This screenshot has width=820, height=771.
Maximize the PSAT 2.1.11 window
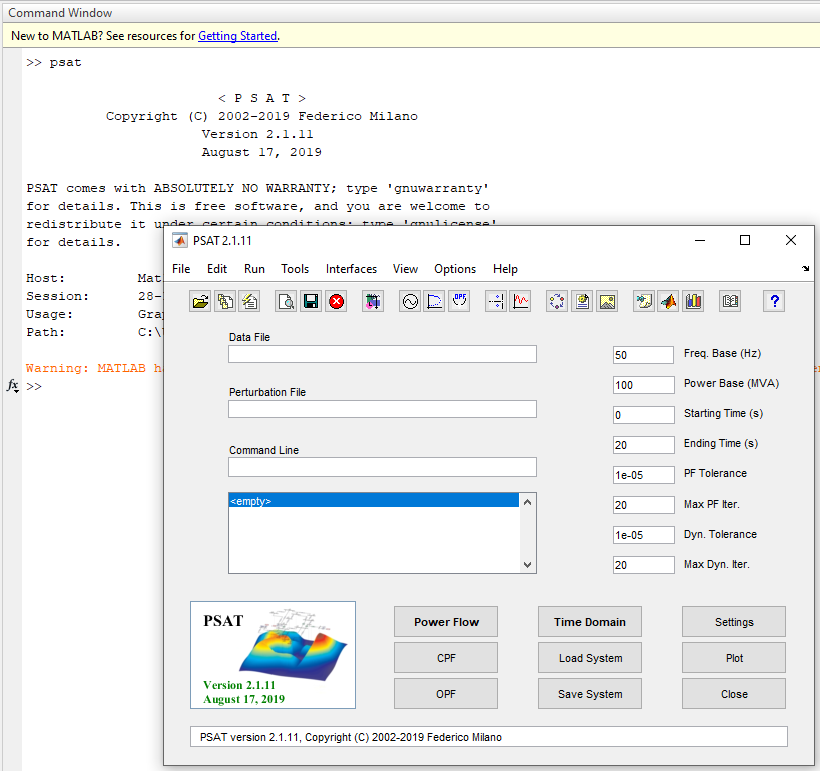(745, 240)
